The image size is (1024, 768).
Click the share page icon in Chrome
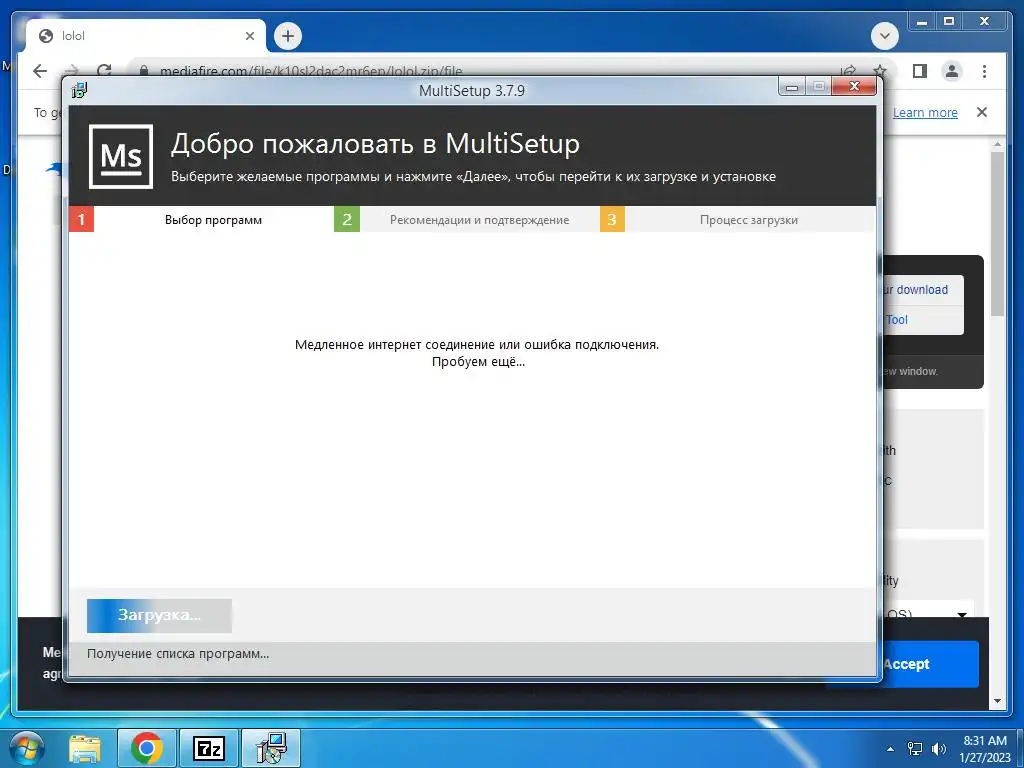pyautogui.click(x=848, y=71)
